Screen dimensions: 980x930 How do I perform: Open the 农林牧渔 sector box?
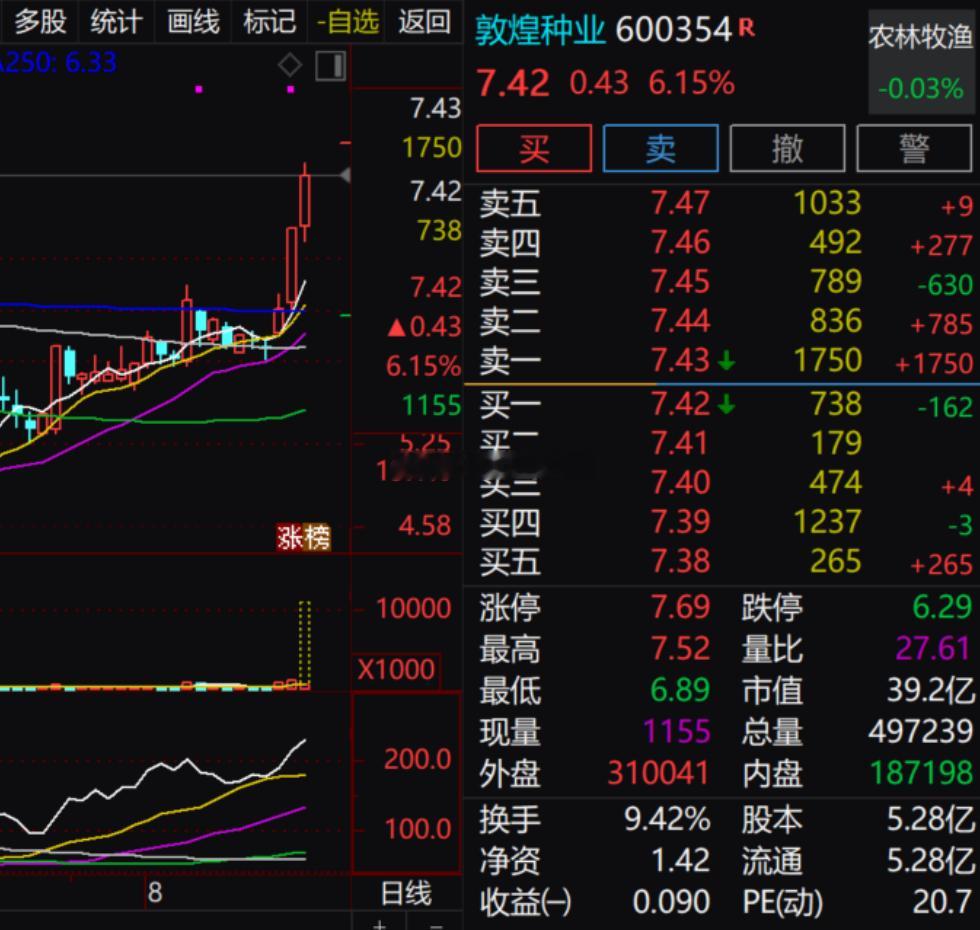(921, 62)
